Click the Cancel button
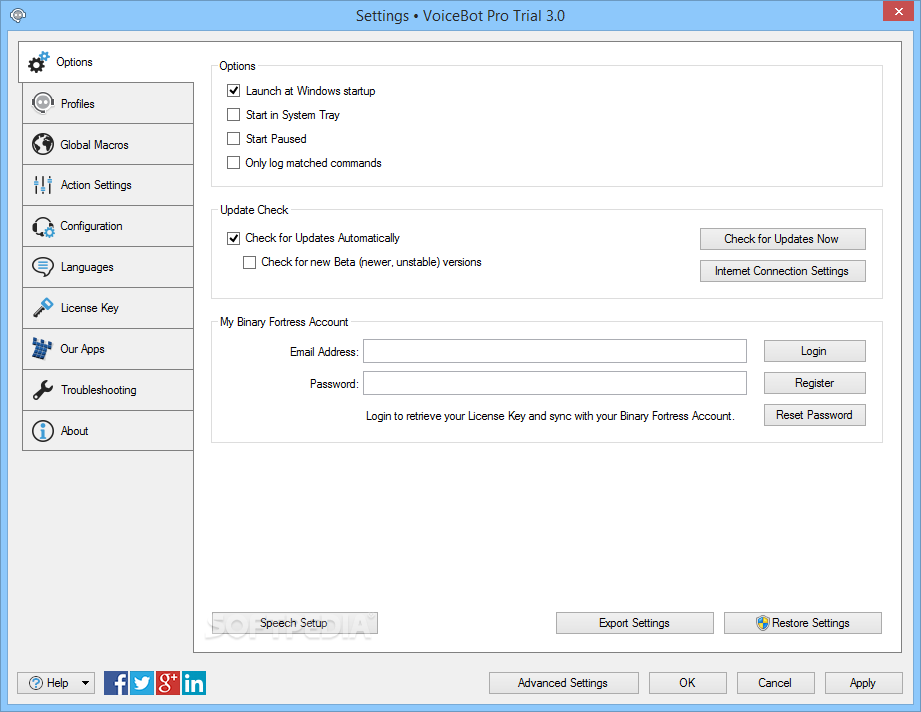This screenshot has width=921, height=712. 775,683
